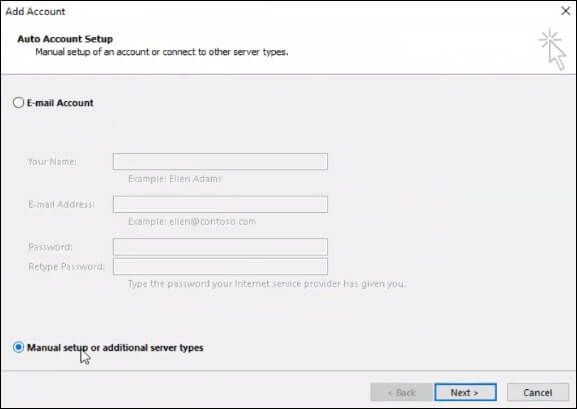Click the greyed-out < Back button

(401, 392)
